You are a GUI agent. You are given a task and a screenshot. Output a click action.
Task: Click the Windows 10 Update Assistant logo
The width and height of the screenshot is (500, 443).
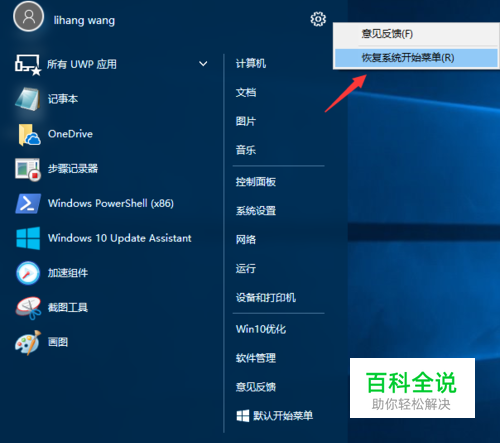click(x=28, y=238)
